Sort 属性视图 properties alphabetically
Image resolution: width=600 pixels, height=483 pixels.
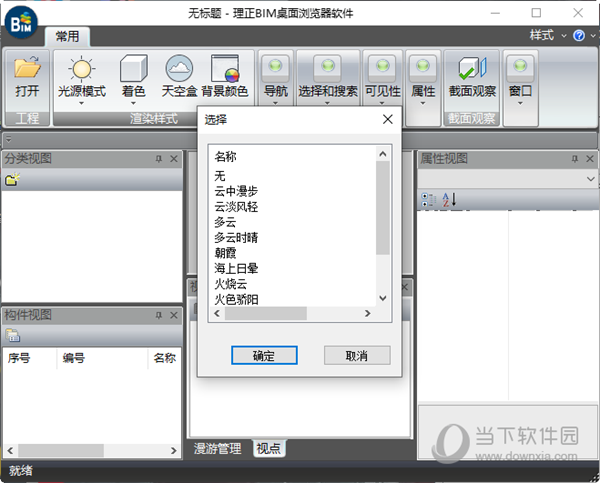point(449,199)
